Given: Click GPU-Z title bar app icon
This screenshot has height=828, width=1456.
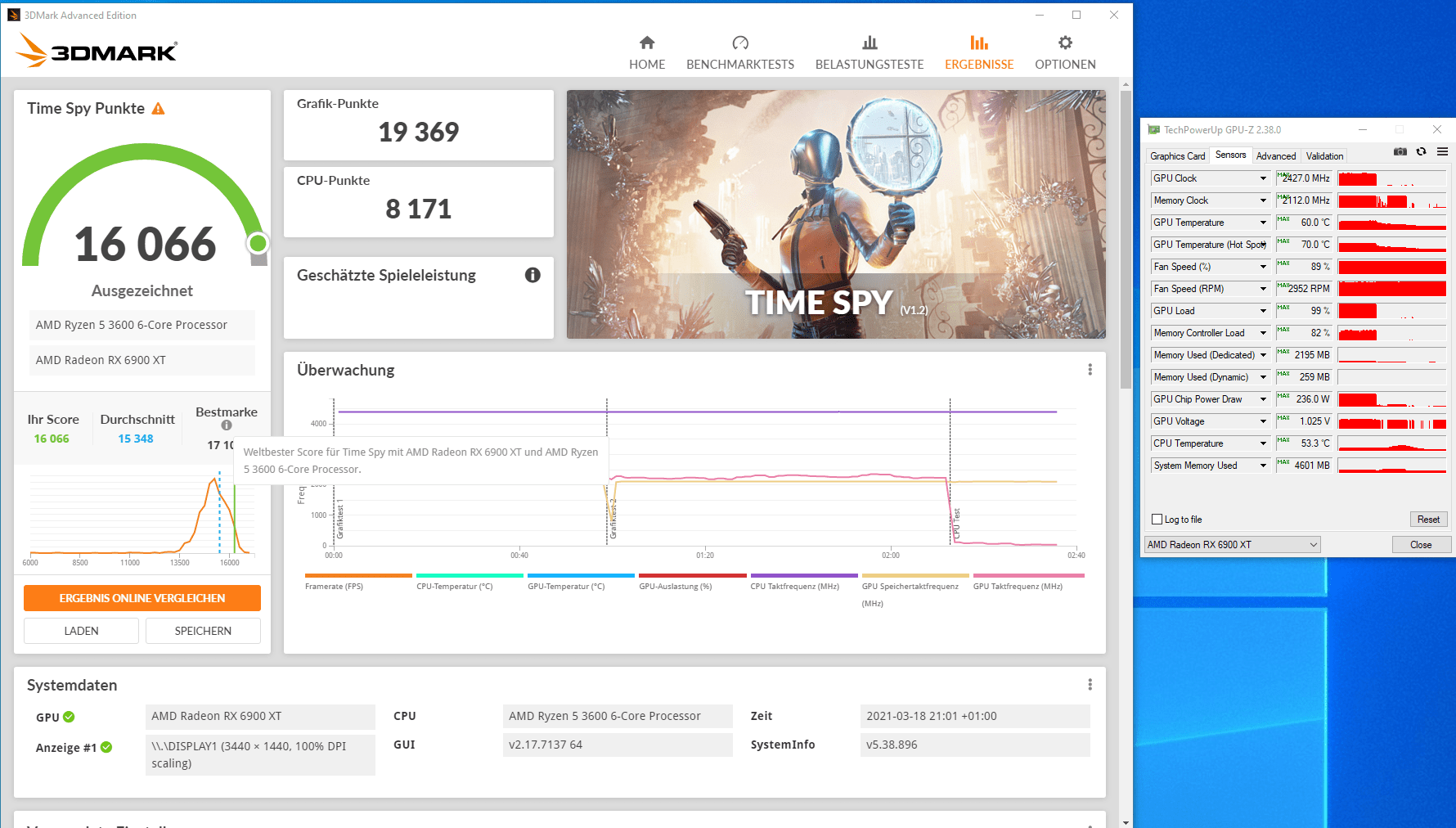Looking at the screenshot, I should 1153,129.
